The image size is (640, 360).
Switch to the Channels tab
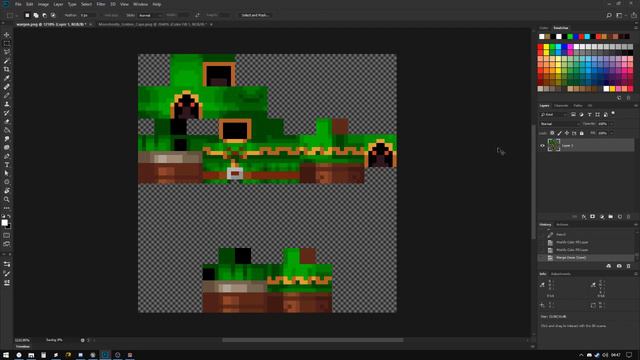[x=561, y=106]
